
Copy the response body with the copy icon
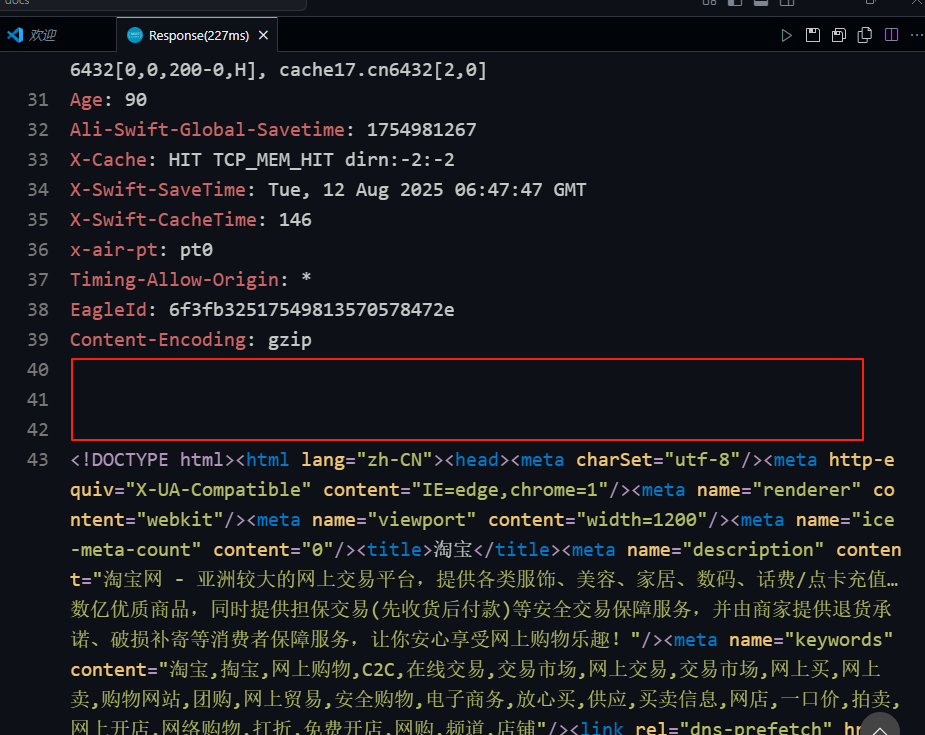865,35
